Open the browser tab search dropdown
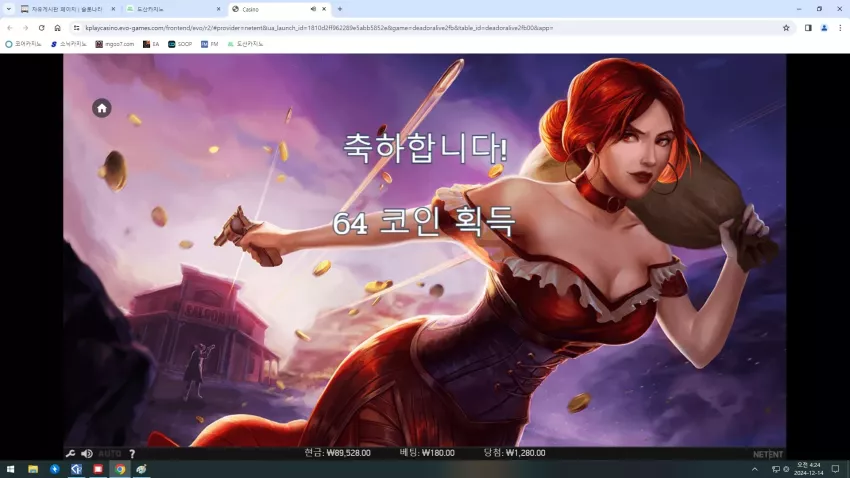Image resolution: width=850 pixels, height=478 pixels. click(x=9, y=9)
